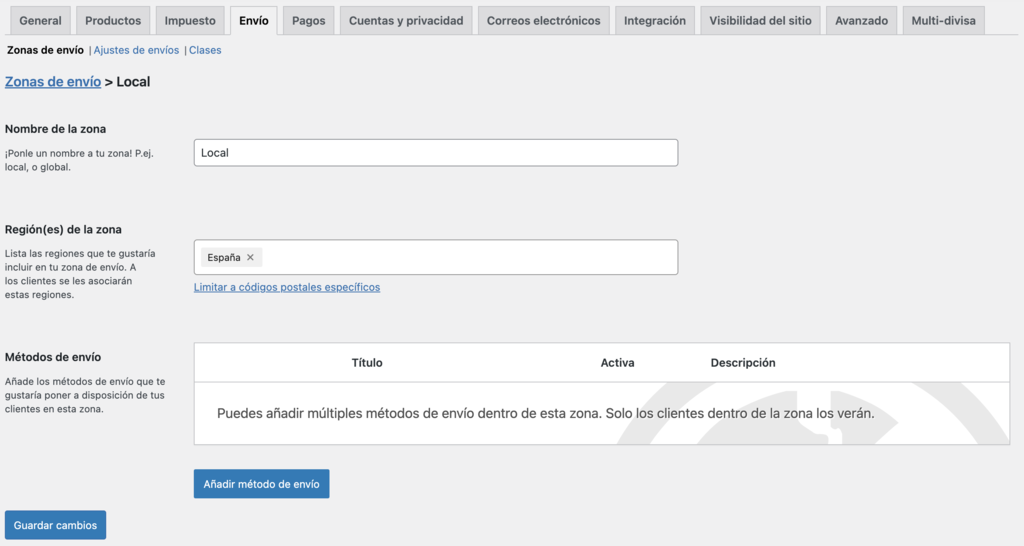This screenshot has height=546, width=1024.
Task: Go to the Pagos tab
Action: pos(309,20)
